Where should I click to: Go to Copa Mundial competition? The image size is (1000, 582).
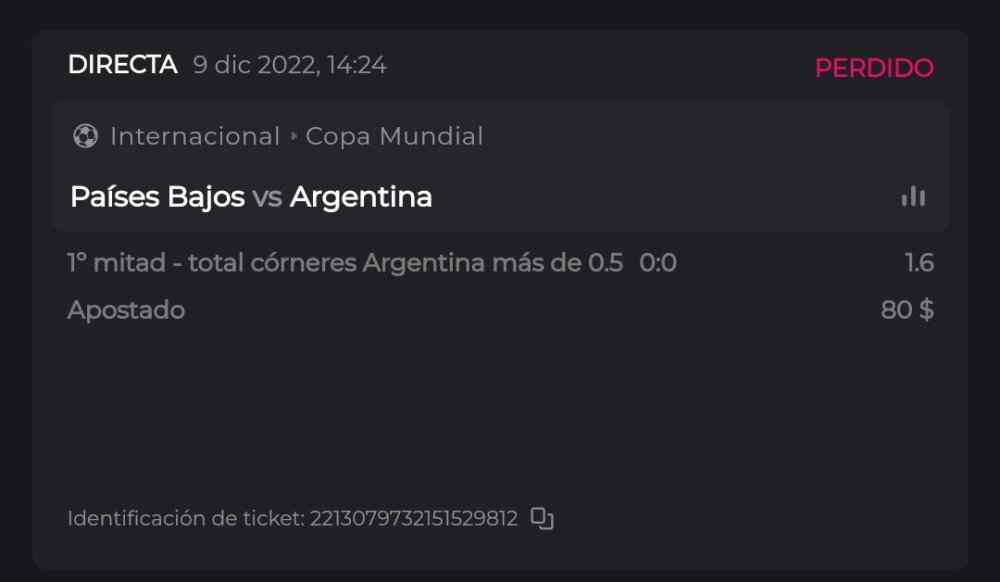(394, 136)
